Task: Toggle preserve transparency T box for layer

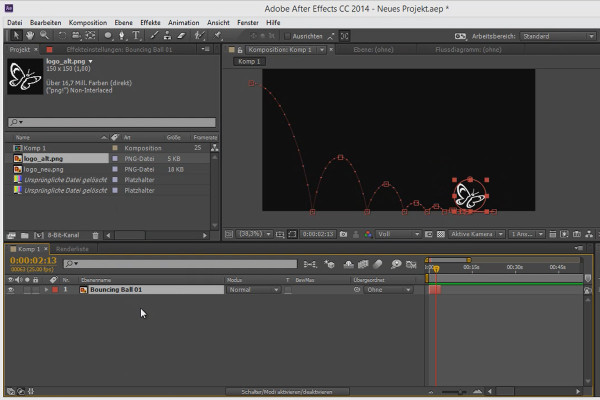Action: [288, 290]
